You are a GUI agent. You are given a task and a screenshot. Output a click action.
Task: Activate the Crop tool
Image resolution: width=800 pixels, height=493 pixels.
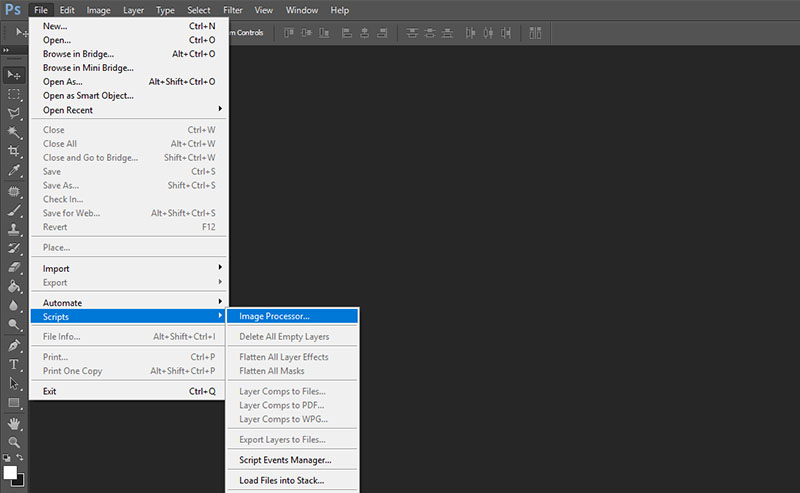14,151
